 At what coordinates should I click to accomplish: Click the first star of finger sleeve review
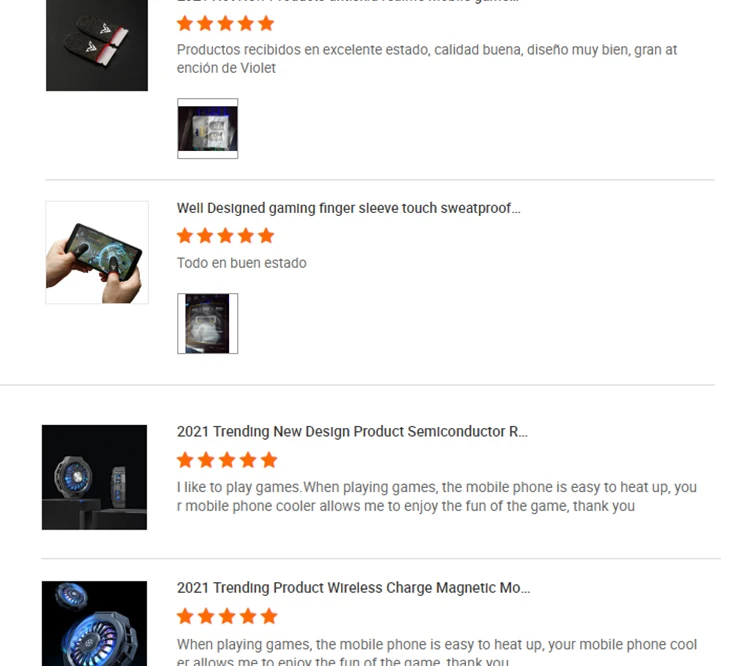point(185,235)
